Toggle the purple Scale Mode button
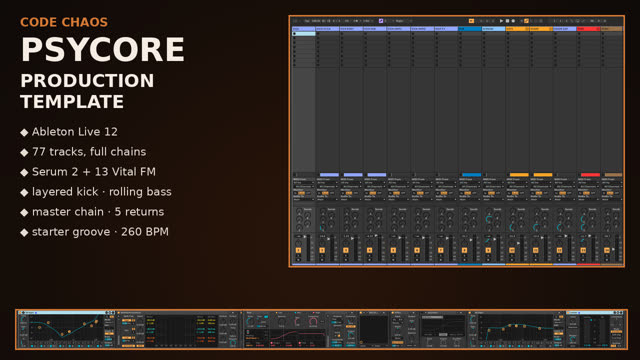 pyautogui.click(x=381, y=20)
